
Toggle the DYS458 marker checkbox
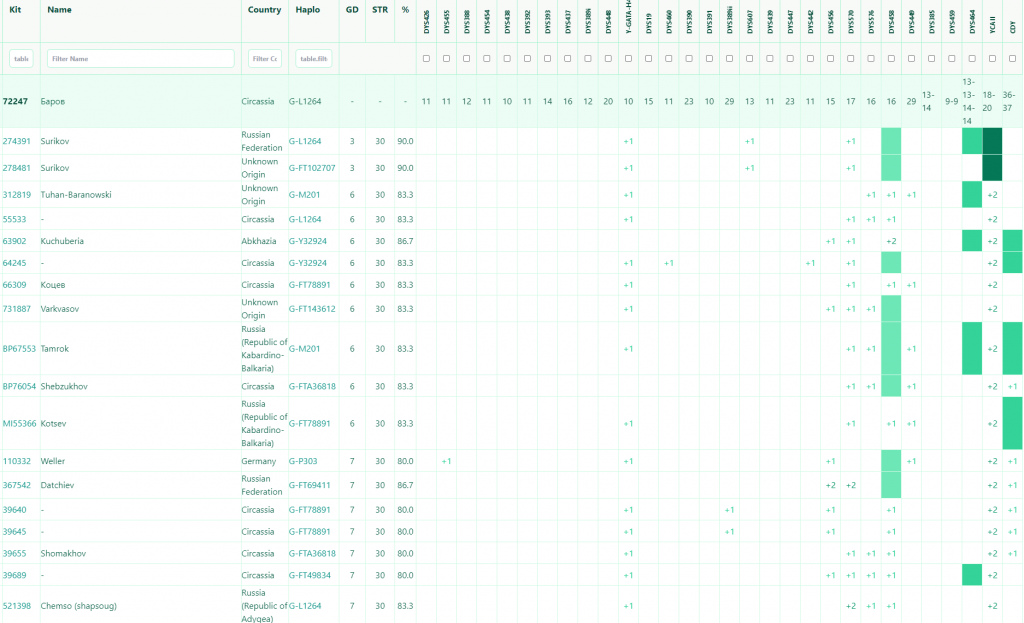click(891, 59)
